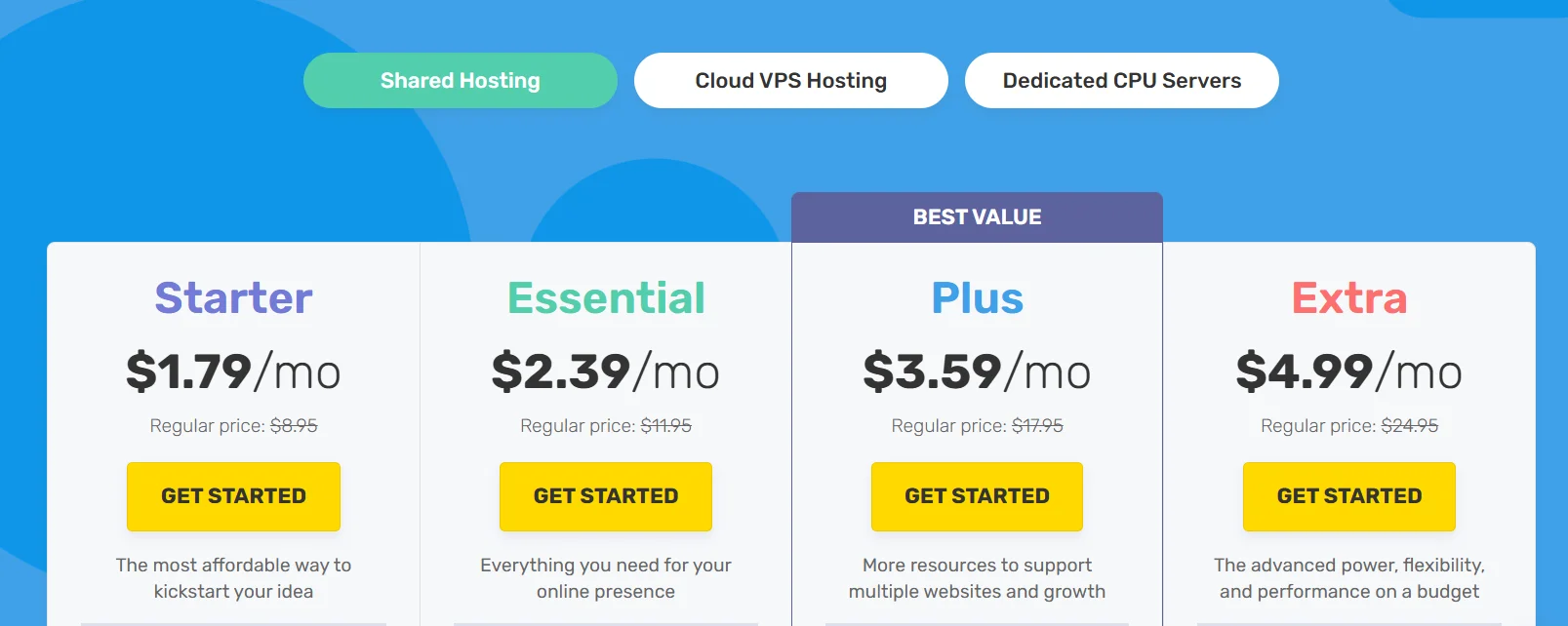This screenshot has height=626, width=1568.
Task: Hit Get Started under the Extra plan
Action: (x=1348, y=496)
